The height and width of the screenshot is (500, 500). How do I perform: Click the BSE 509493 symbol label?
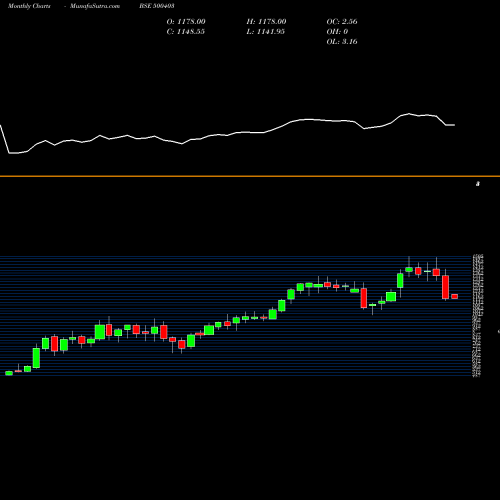pyautogui.click(x=157, y=6)
